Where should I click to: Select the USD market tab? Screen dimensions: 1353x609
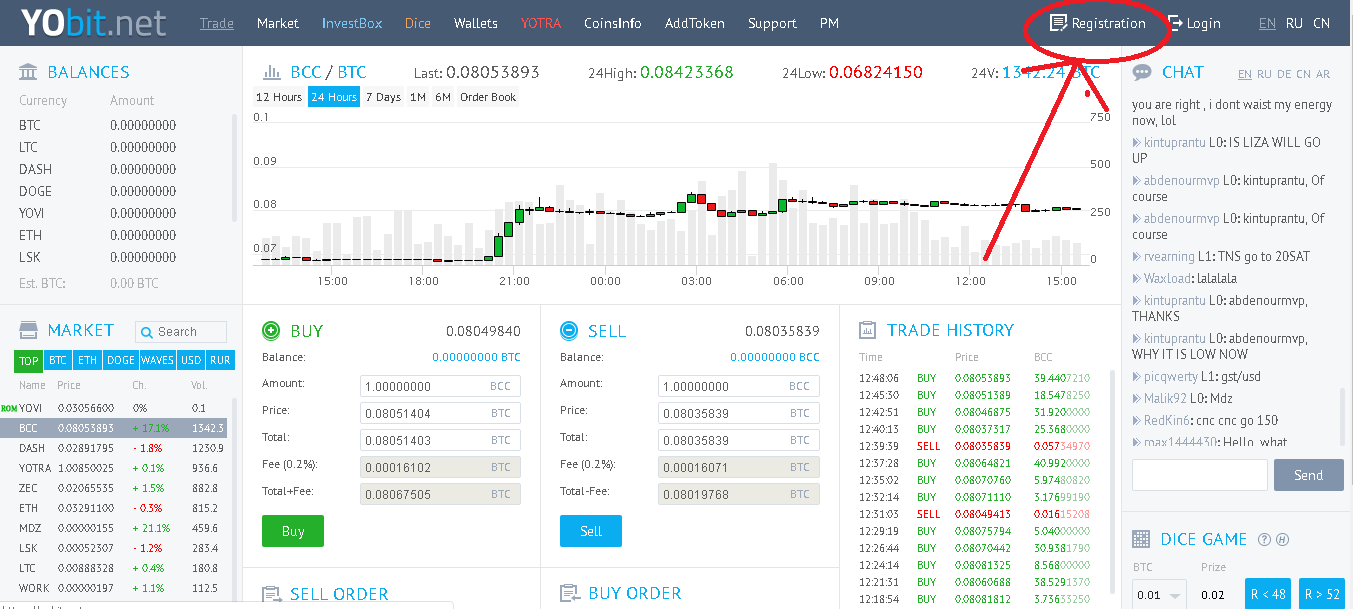190,361
